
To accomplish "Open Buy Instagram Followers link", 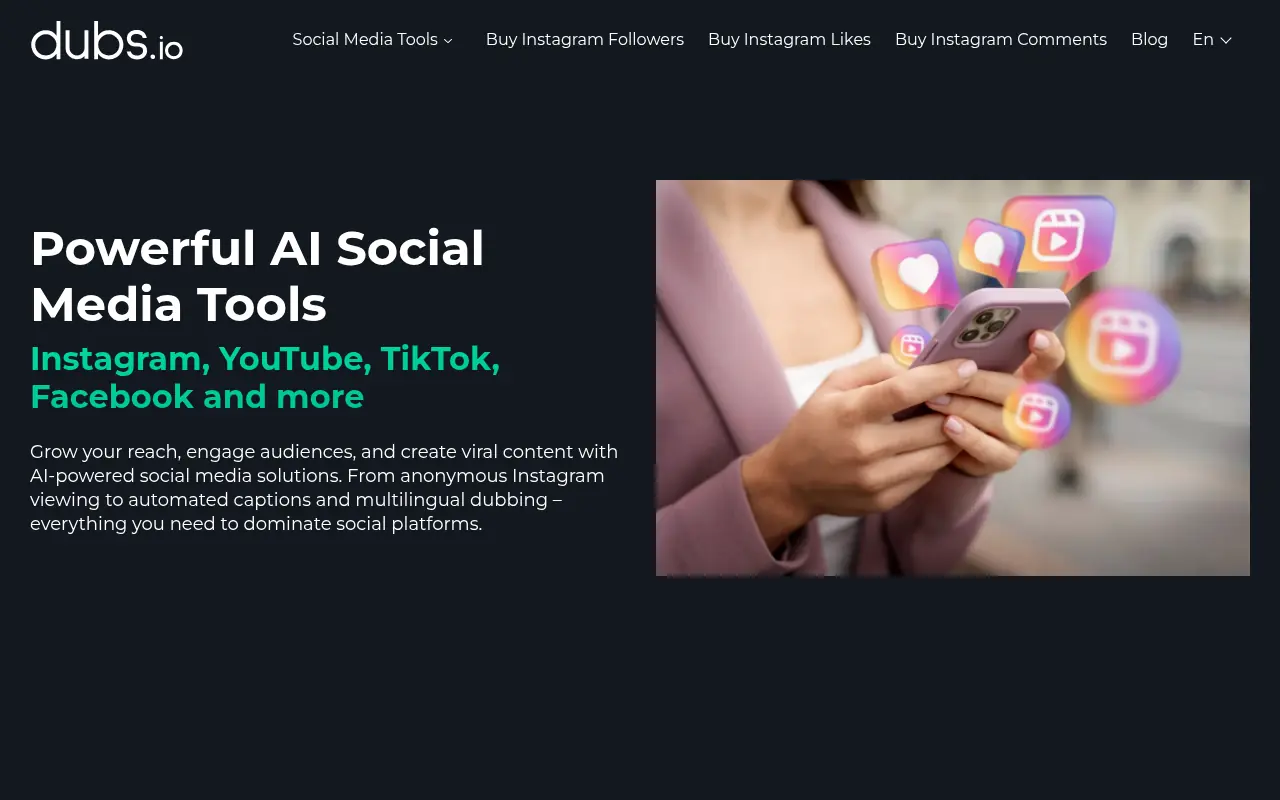I will pyautogui.click(x=585, y=40).
